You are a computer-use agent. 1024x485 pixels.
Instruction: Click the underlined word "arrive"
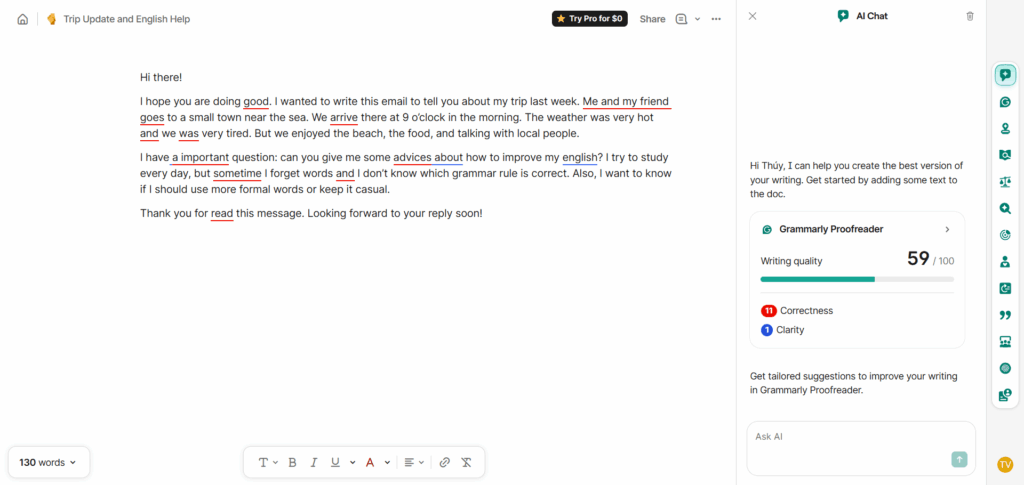click(344, 118)
